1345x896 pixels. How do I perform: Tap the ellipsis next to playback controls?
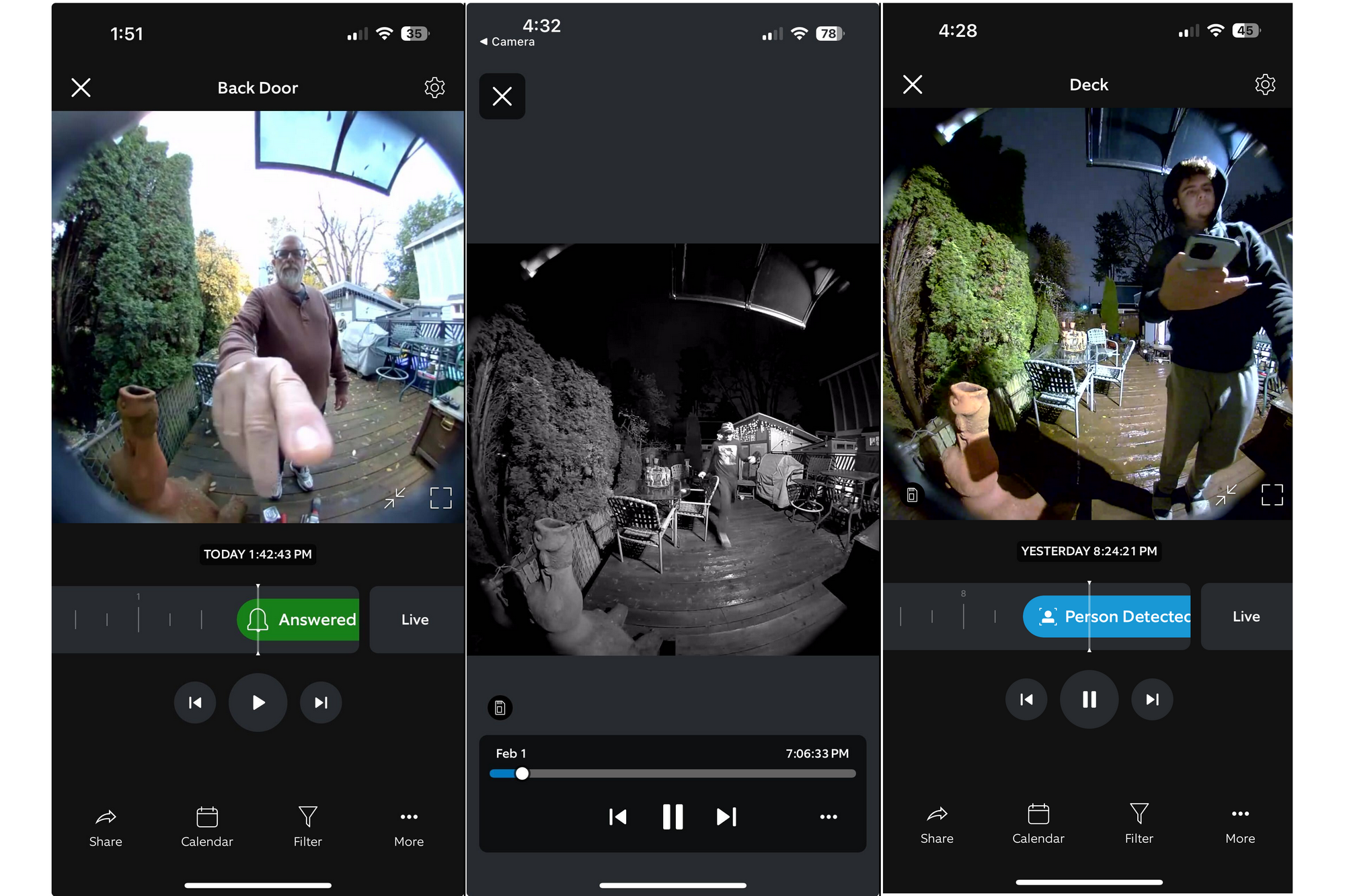(x=828, y=817)
